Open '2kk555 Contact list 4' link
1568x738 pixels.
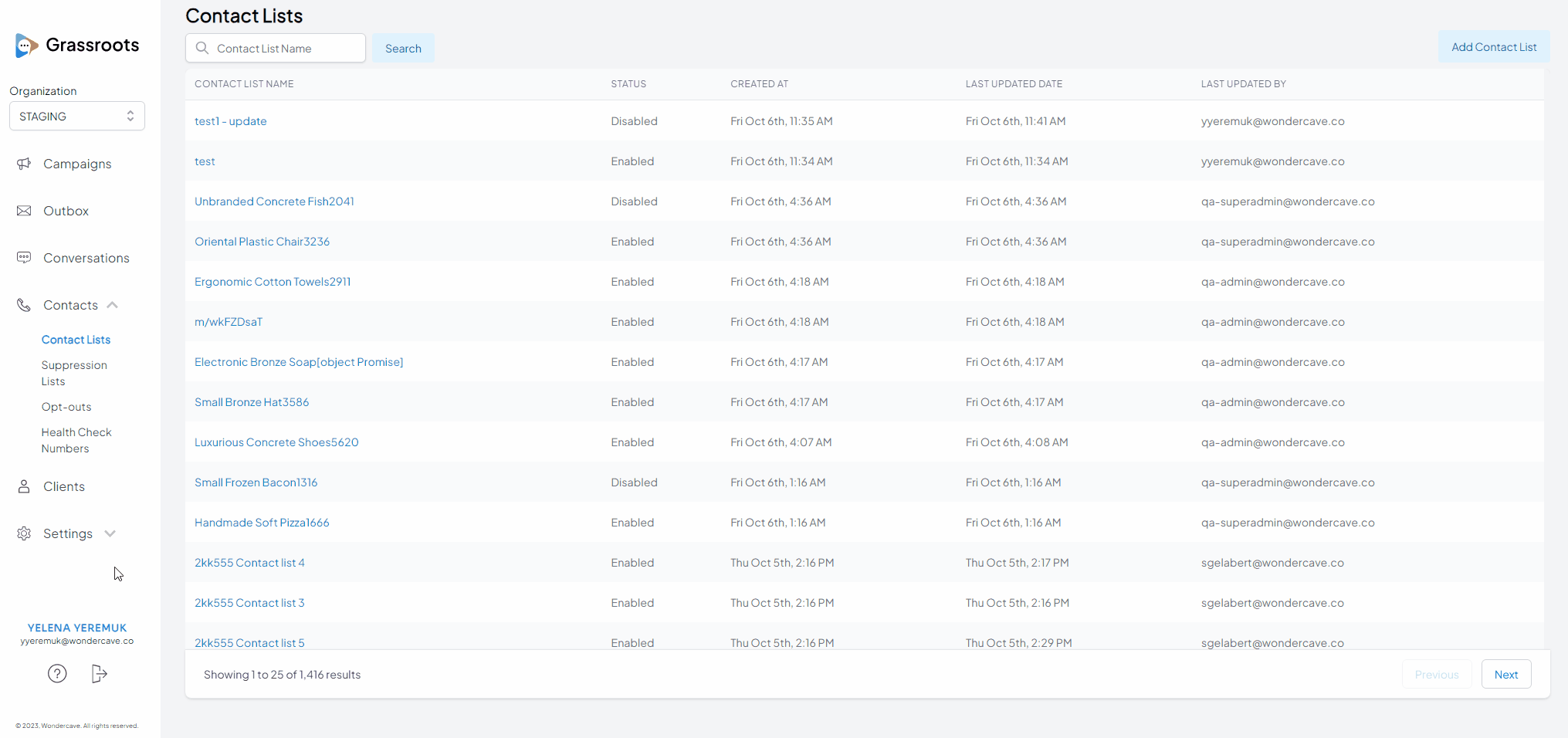coord(249,563)
